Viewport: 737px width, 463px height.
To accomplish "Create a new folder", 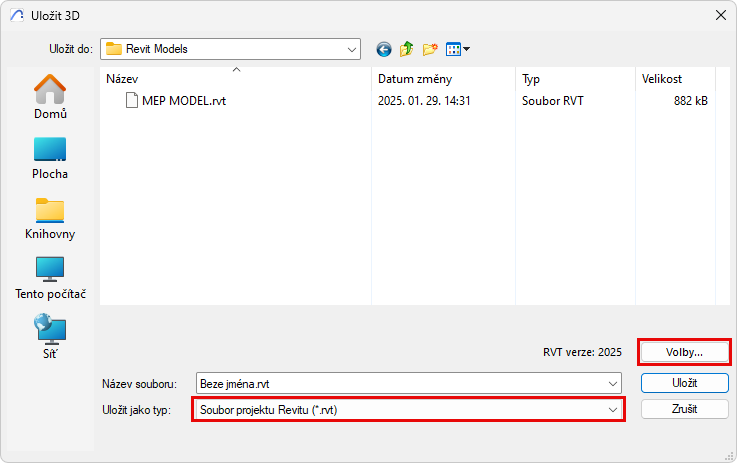I will 431,49.
